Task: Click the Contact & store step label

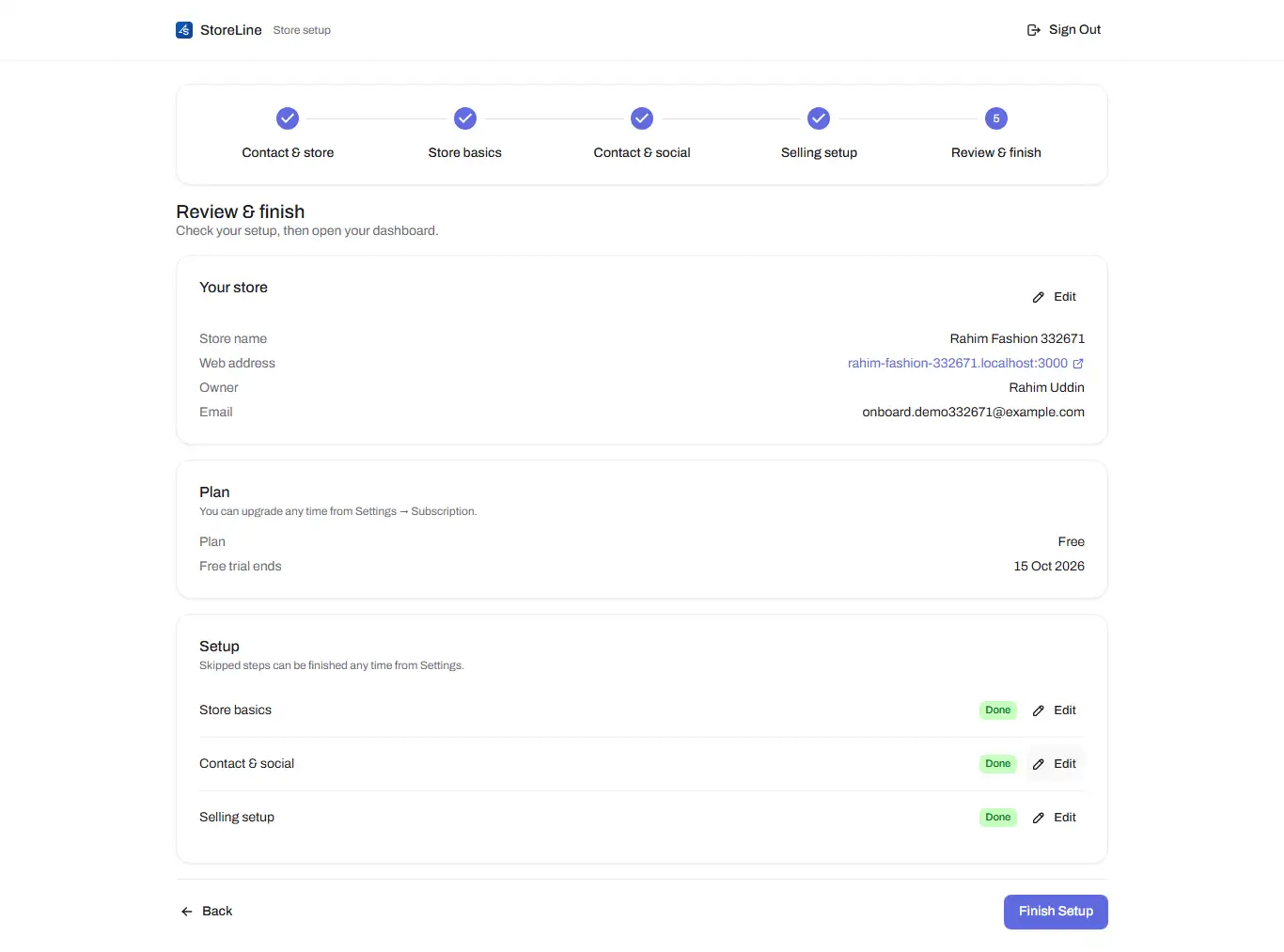Action: 288,153
